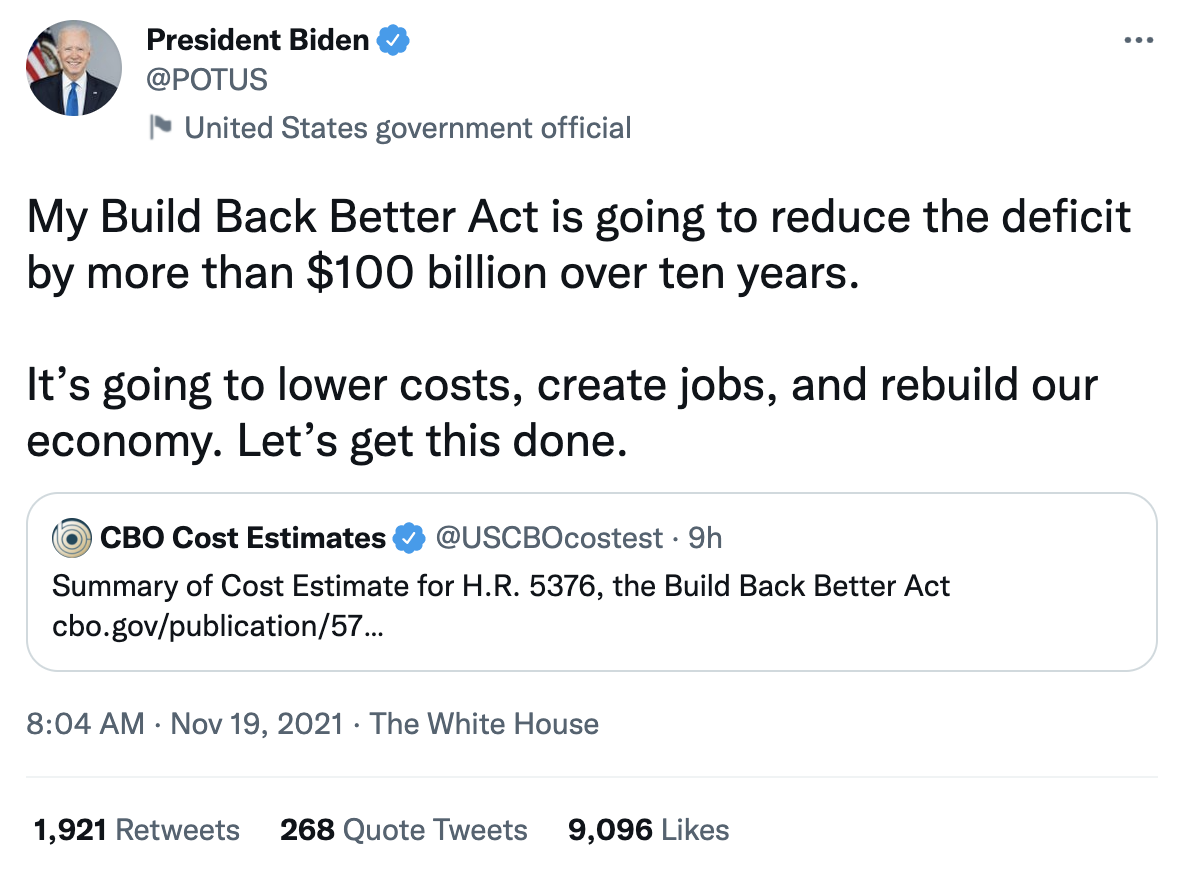Open the cbo.gov/publication link
This screenshot has width=1182, height=872.
click(x=216, y=627)
